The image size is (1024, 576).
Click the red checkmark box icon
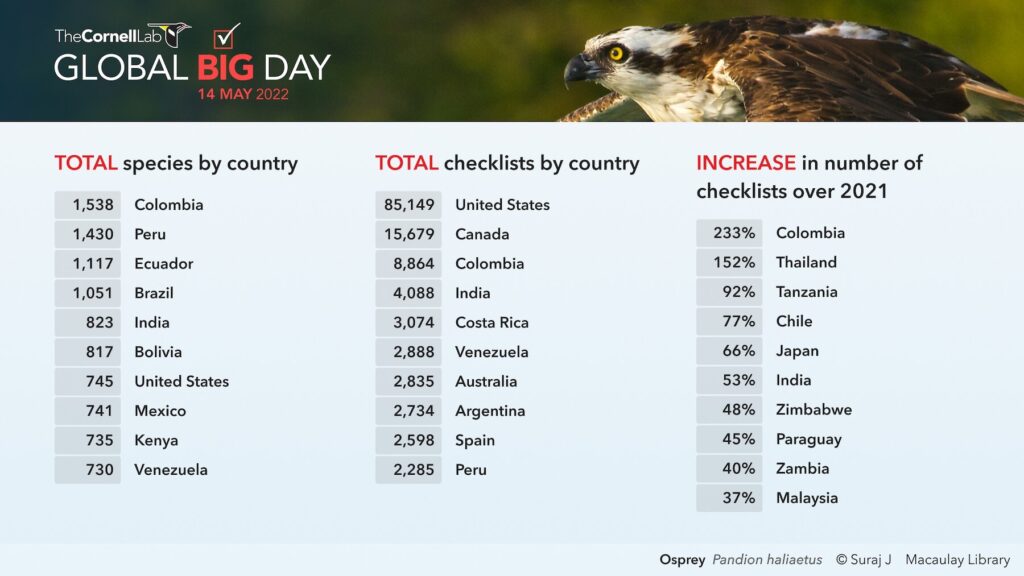pos(227,37)
